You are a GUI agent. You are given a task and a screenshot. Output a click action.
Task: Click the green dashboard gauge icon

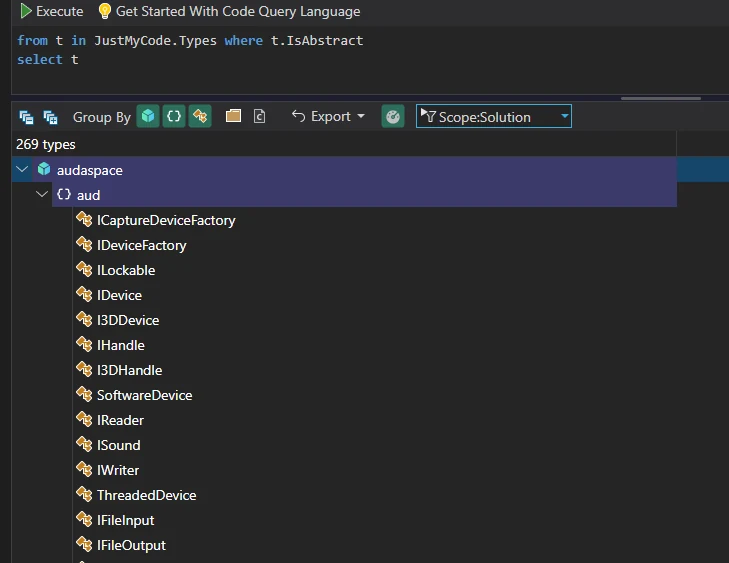(x=393, y=116)
